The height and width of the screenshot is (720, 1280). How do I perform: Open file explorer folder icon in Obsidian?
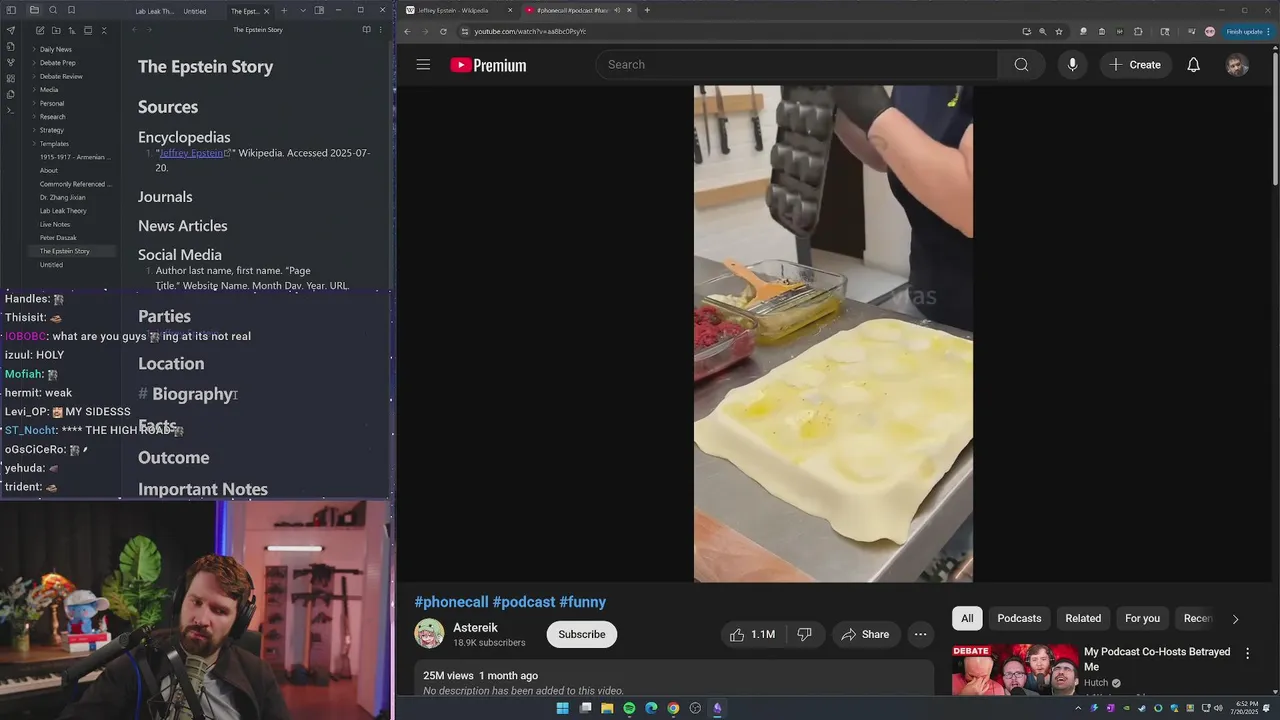click(34, 11)
